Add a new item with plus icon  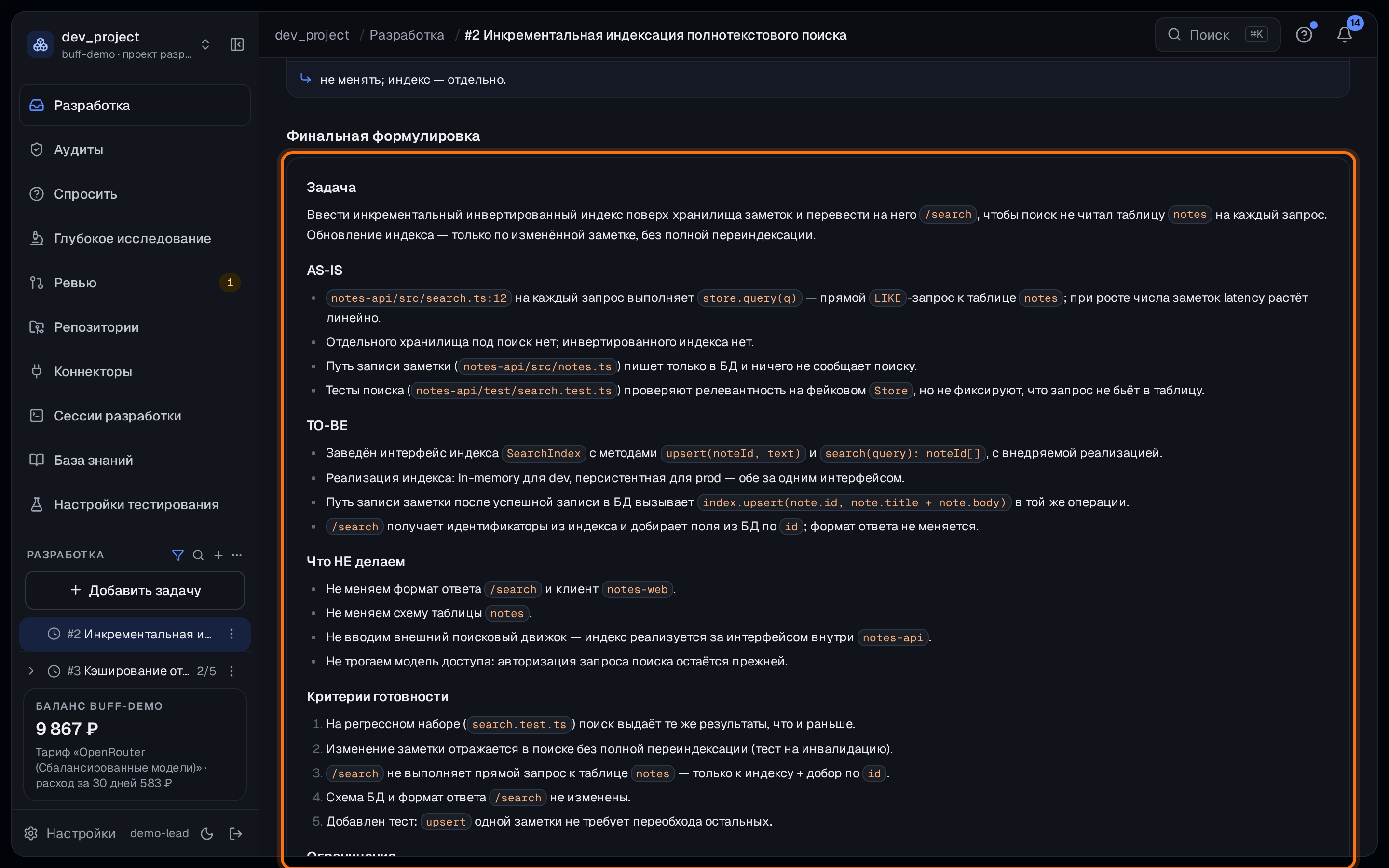click(x=218, y=555)
